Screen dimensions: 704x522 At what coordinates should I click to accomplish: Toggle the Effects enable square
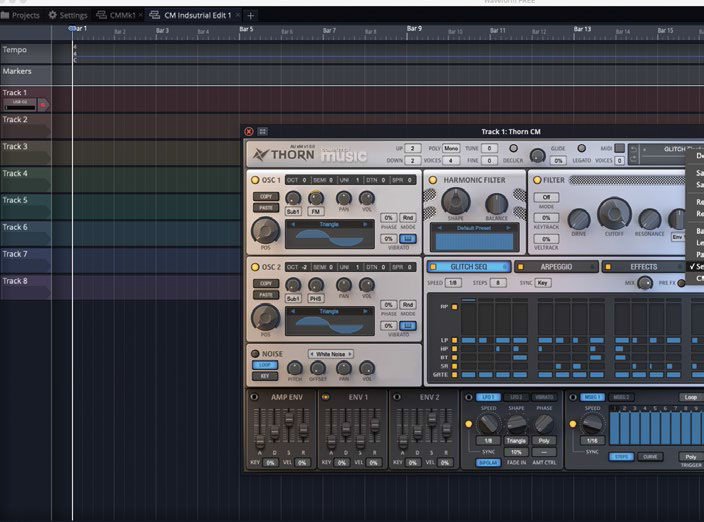[x=608, y=267]
